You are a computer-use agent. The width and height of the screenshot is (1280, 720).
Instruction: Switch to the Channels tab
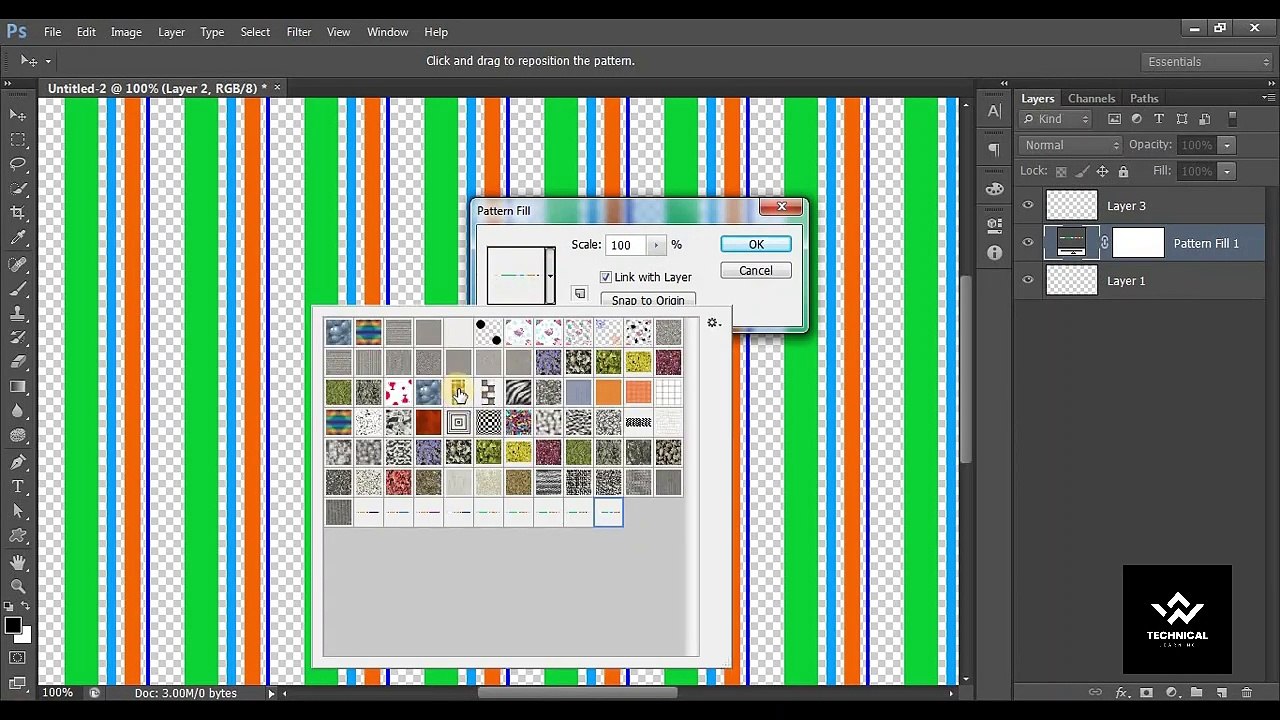(x=1091, y=98)
